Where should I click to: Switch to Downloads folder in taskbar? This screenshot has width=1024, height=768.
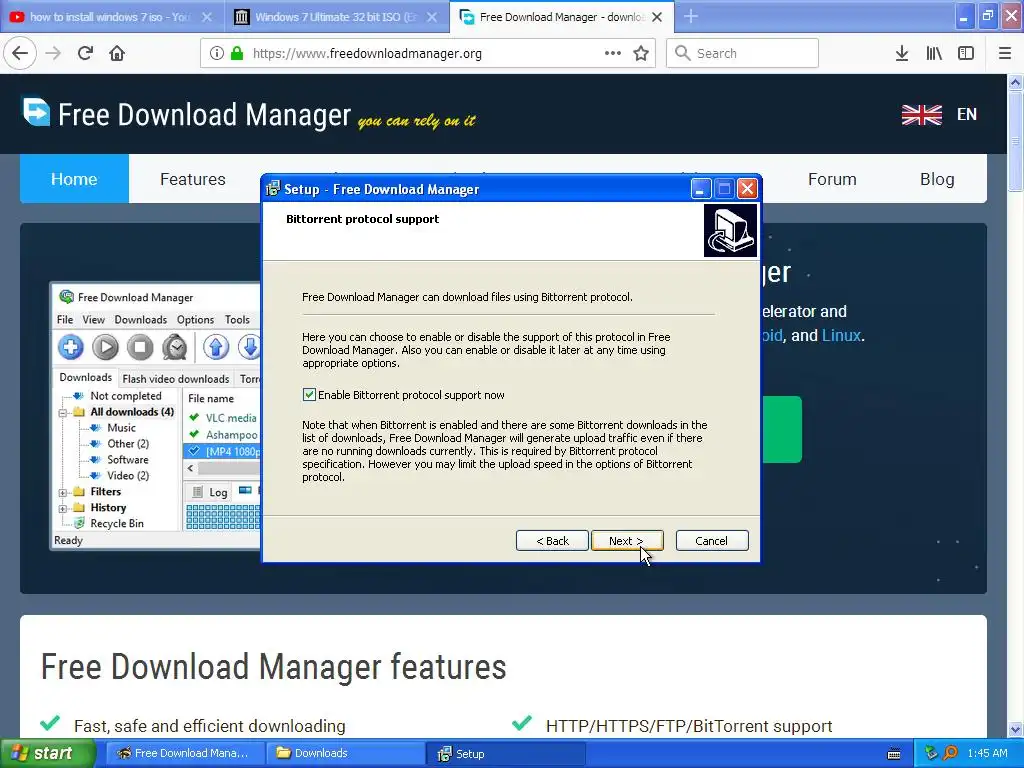click(x=345, y=754)
